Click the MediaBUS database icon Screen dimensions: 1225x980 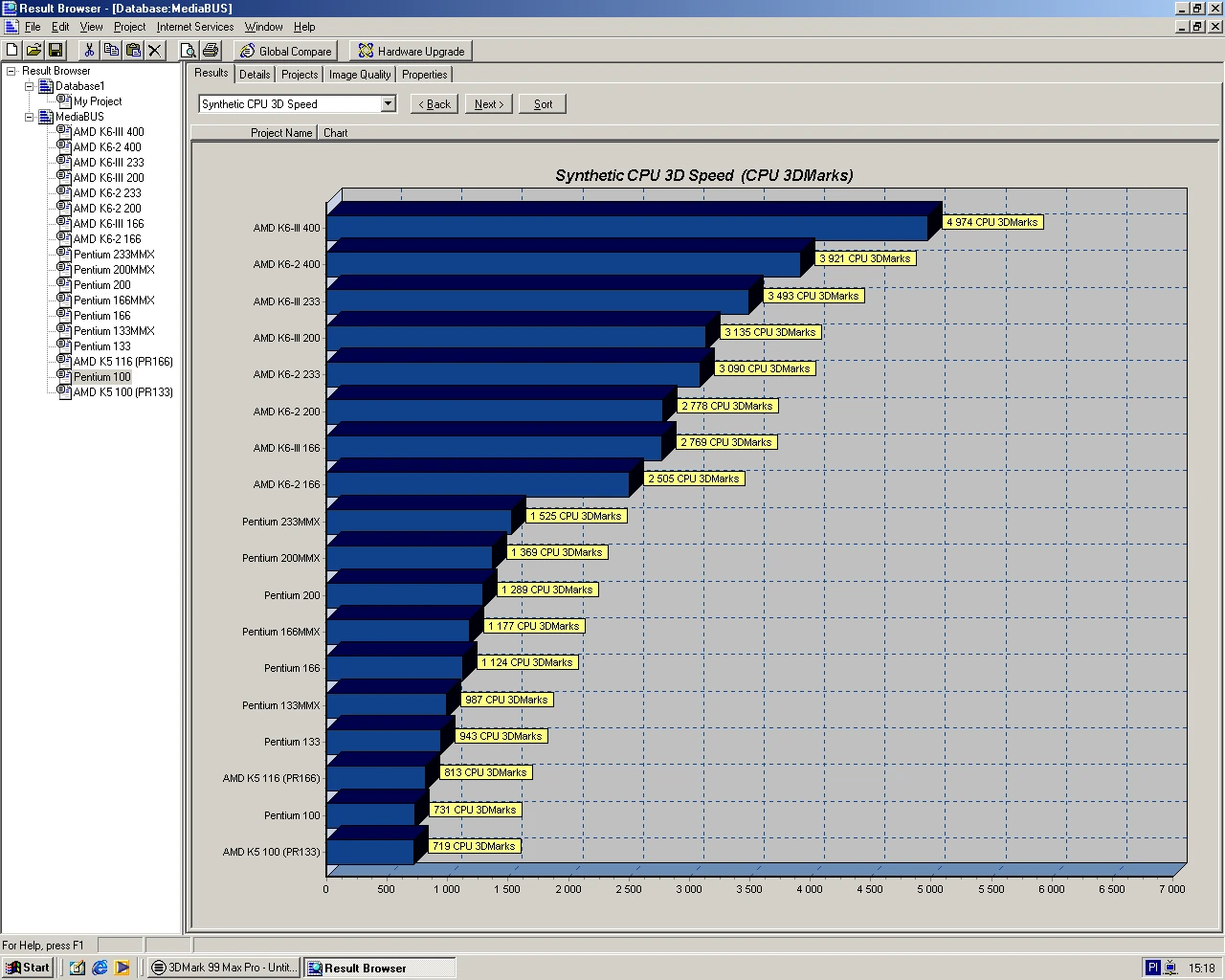(x=46, y=117)
